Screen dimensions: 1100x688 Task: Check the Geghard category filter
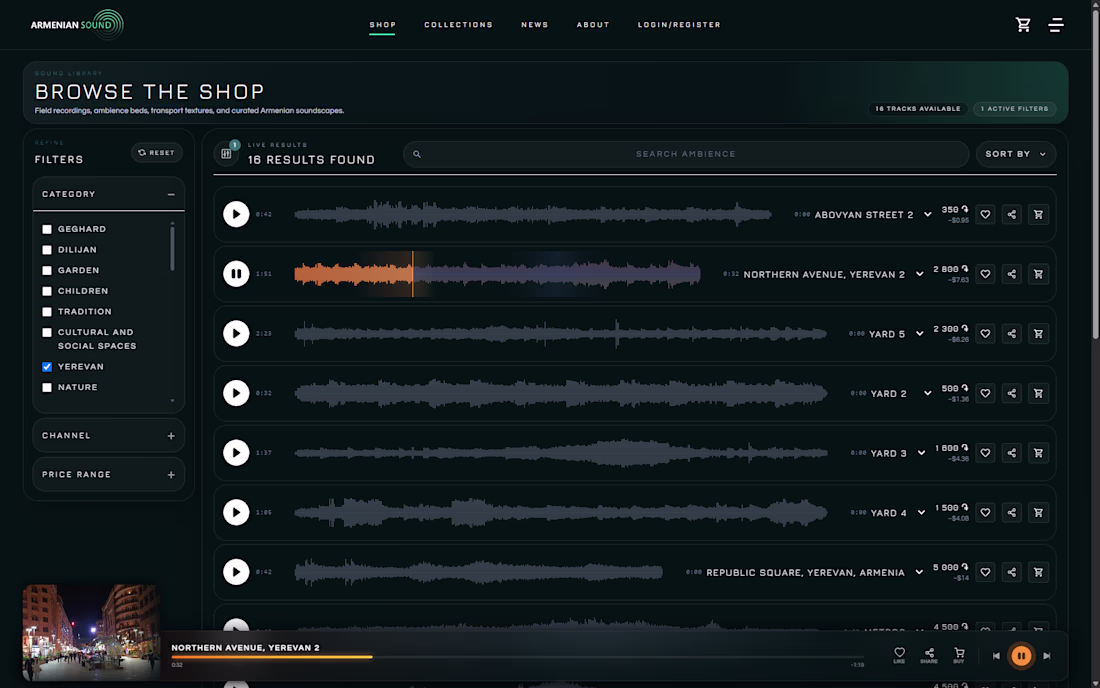pos(47,229)
